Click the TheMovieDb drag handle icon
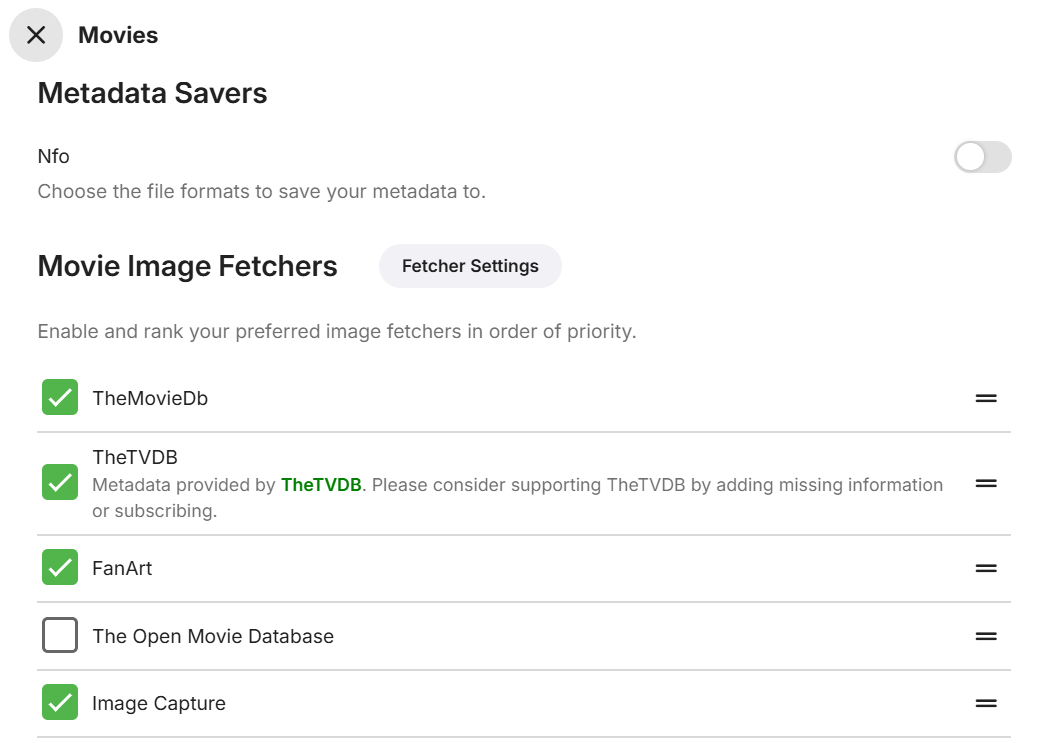Screen dimensions: 1049x743 pyautogui.click(x=986, y=398)
